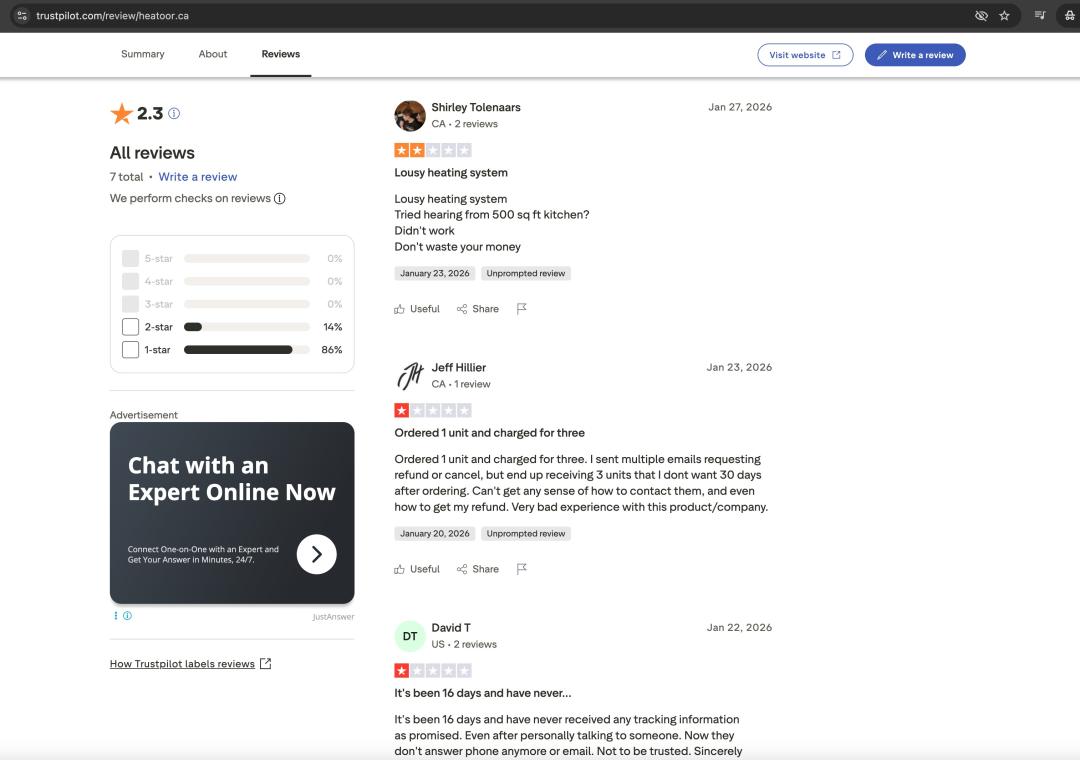
Task: Click the 2-star 14% progress bar
Action: tap(247, 327)
